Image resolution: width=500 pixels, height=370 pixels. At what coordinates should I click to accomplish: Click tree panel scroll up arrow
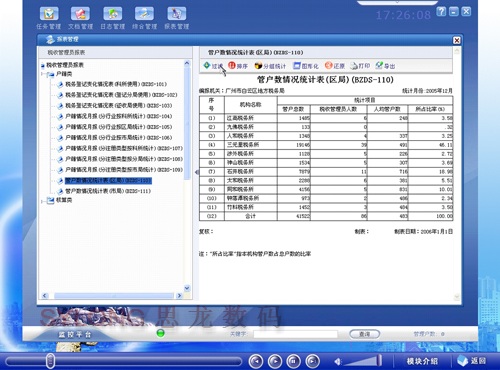(x=187, y=63)
